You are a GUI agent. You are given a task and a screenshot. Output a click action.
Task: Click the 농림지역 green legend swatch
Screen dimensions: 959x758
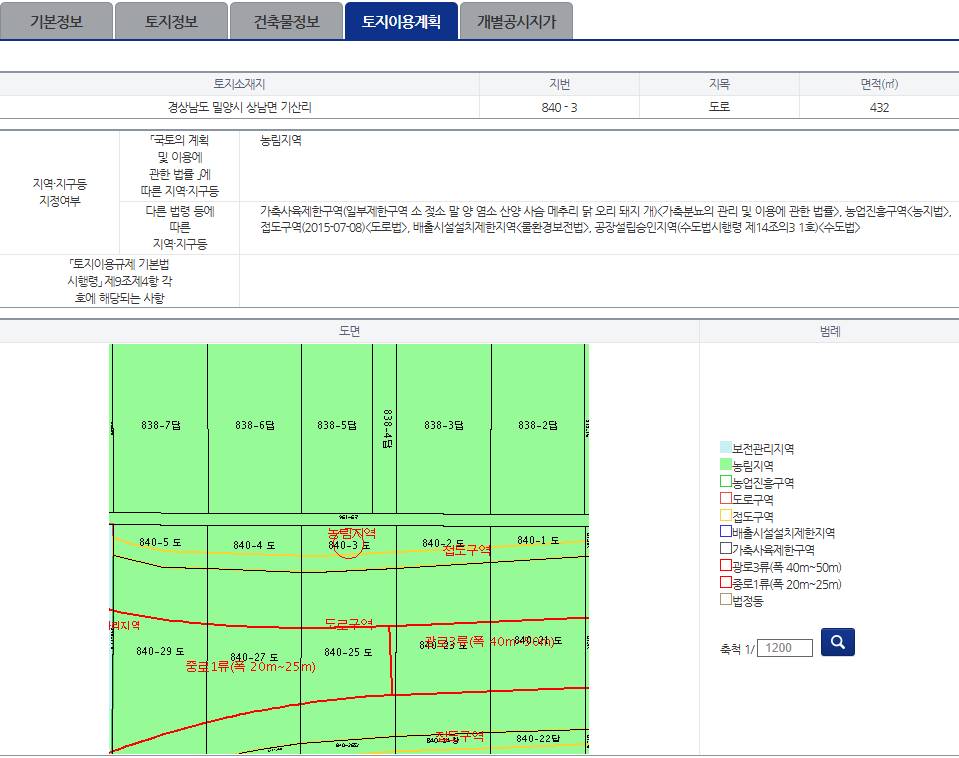725,464
